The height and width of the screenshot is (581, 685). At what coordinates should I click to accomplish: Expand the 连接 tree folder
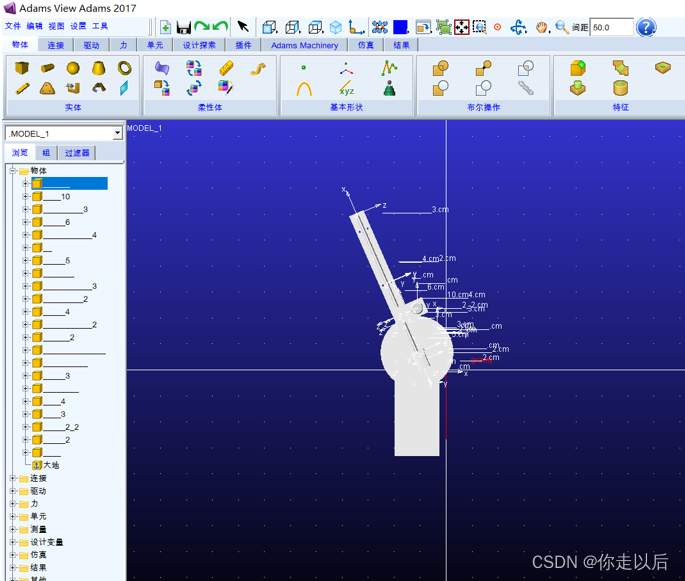coord(13,478)
